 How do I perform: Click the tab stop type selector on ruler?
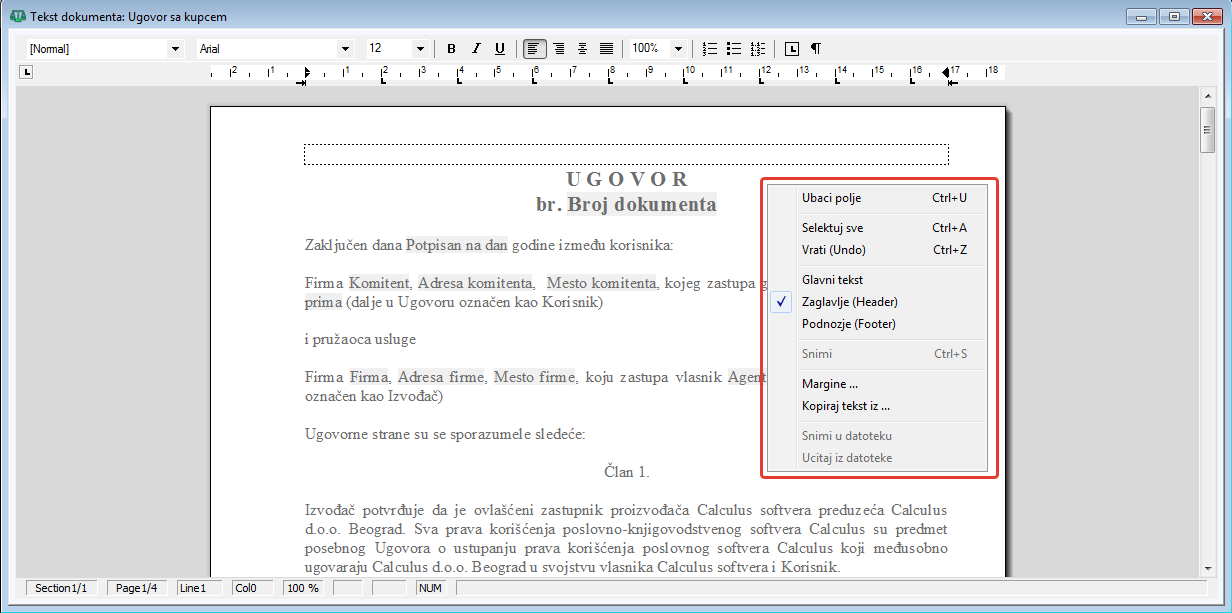point(27,71)
